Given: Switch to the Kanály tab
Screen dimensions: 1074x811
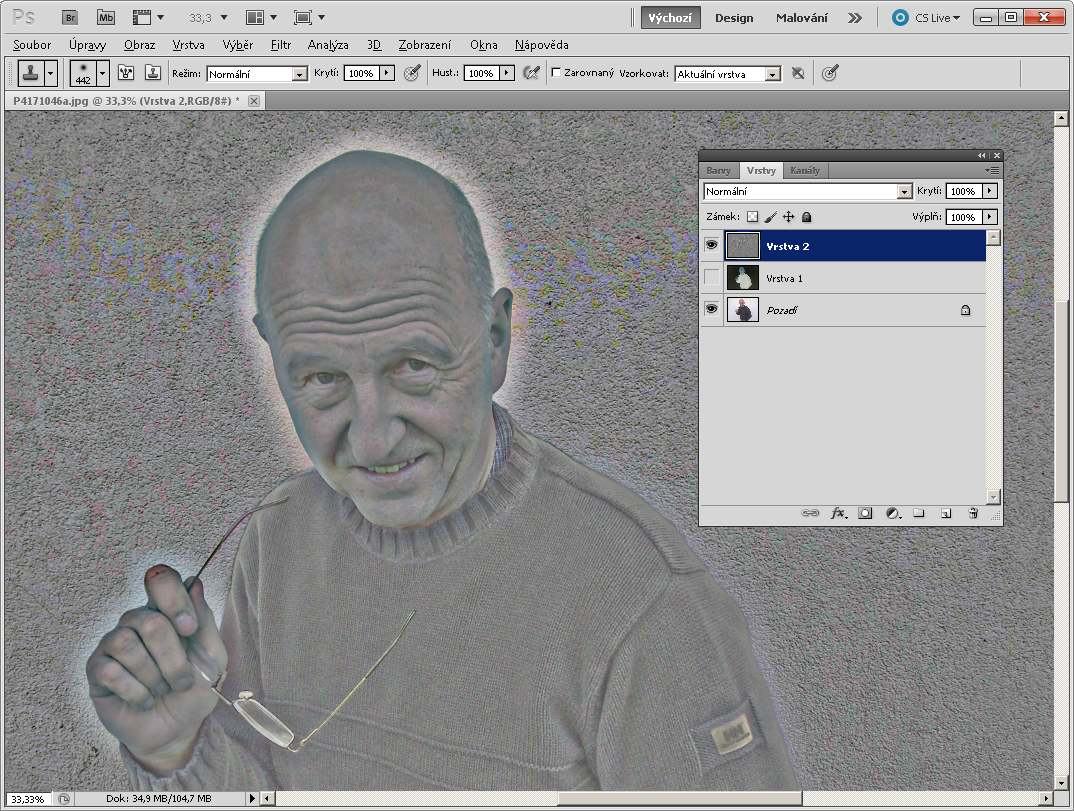Looking at the screenshot, I should coord(804,171).
